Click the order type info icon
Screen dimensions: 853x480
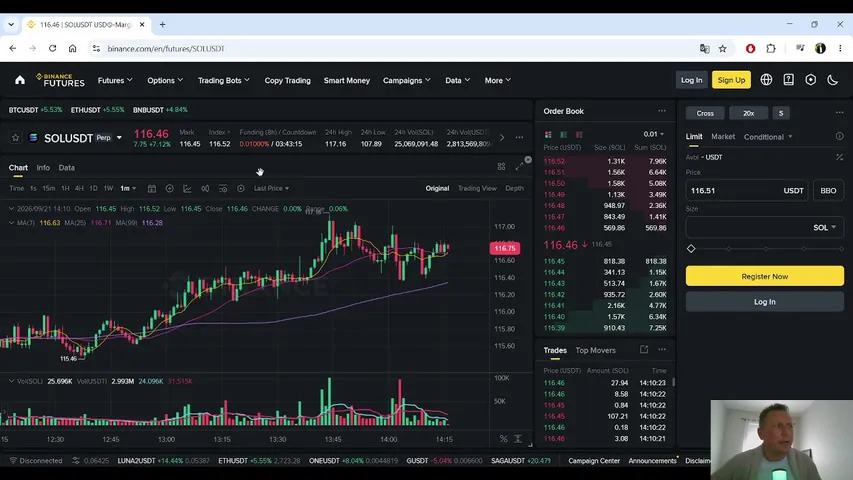click(x=839, y=137)
